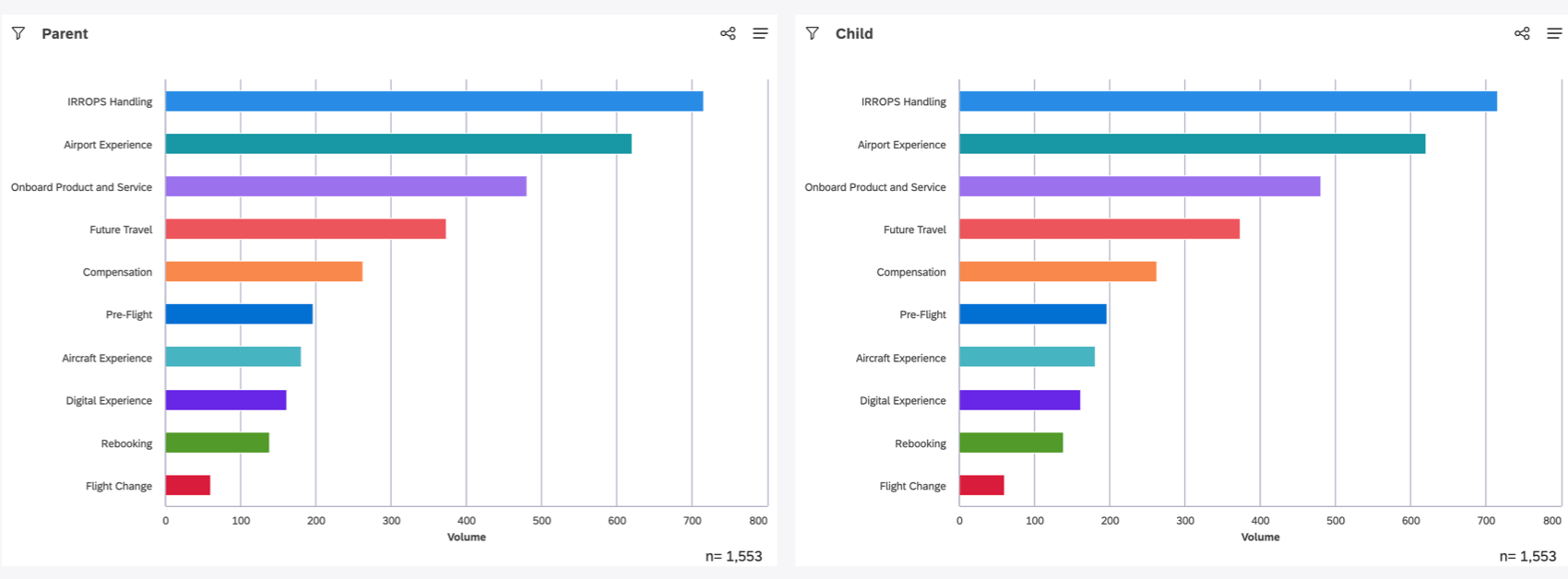
Task: Select the Flight Change bar in the Child chart
Action: 982,486
